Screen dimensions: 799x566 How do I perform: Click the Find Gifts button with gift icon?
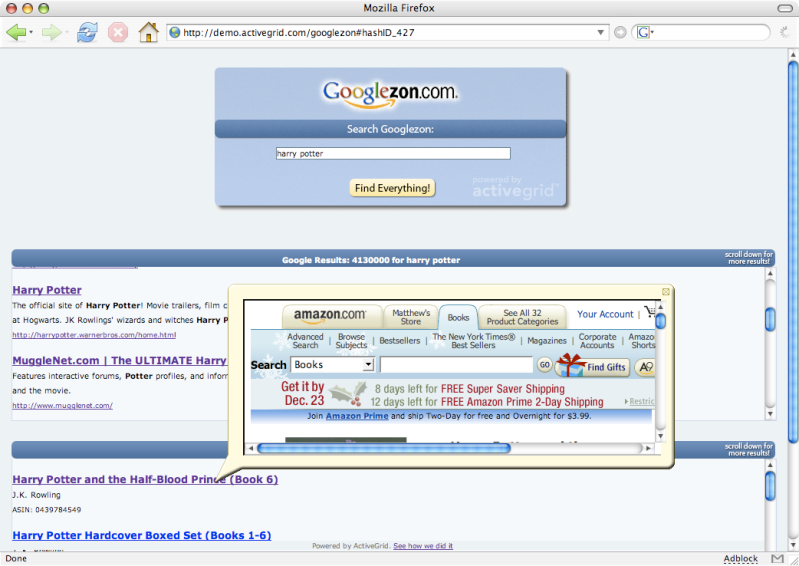593,366
